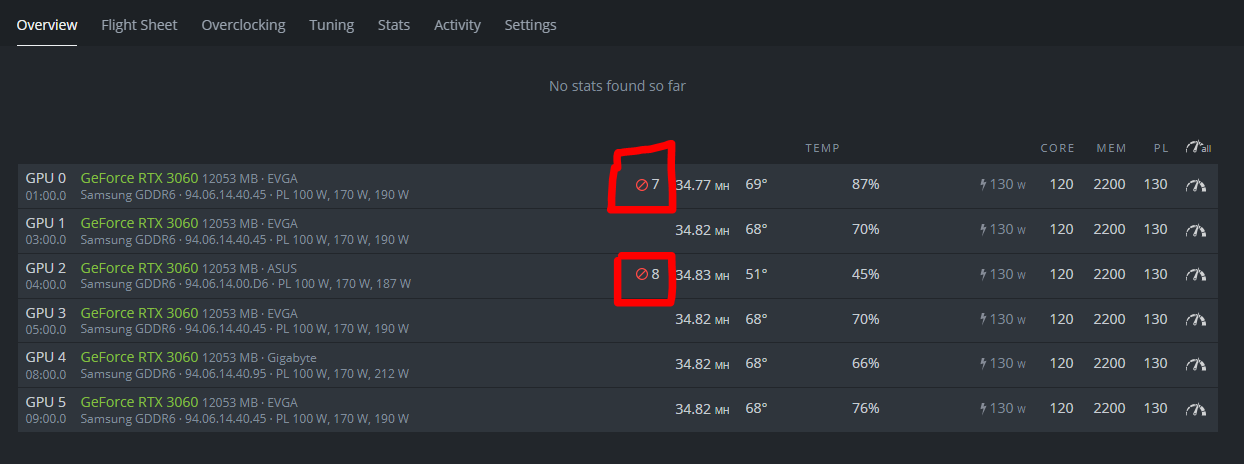Open overclock gauge icon for GPU 5
1244x464 pixels.
point(1196,409)
